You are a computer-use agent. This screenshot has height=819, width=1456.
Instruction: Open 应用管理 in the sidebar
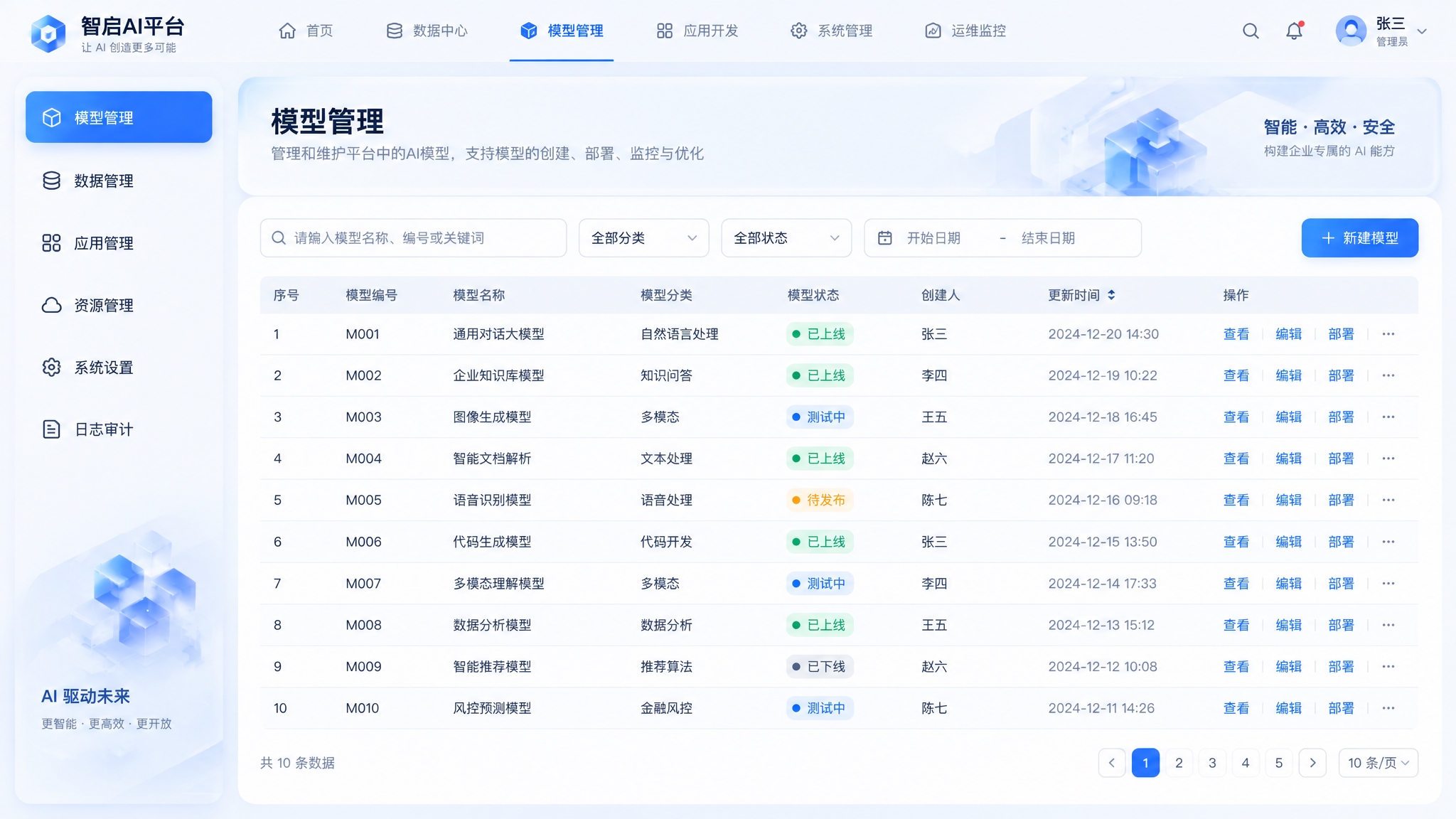coord(119,243)
